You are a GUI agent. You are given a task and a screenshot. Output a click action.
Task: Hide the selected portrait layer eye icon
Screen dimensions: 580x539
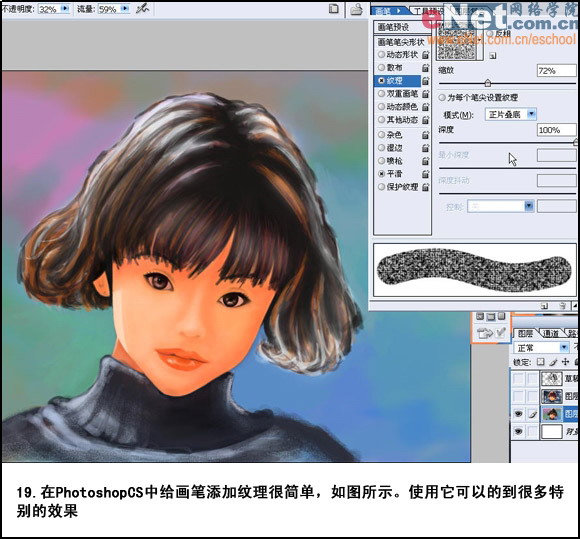click(518, 414)
